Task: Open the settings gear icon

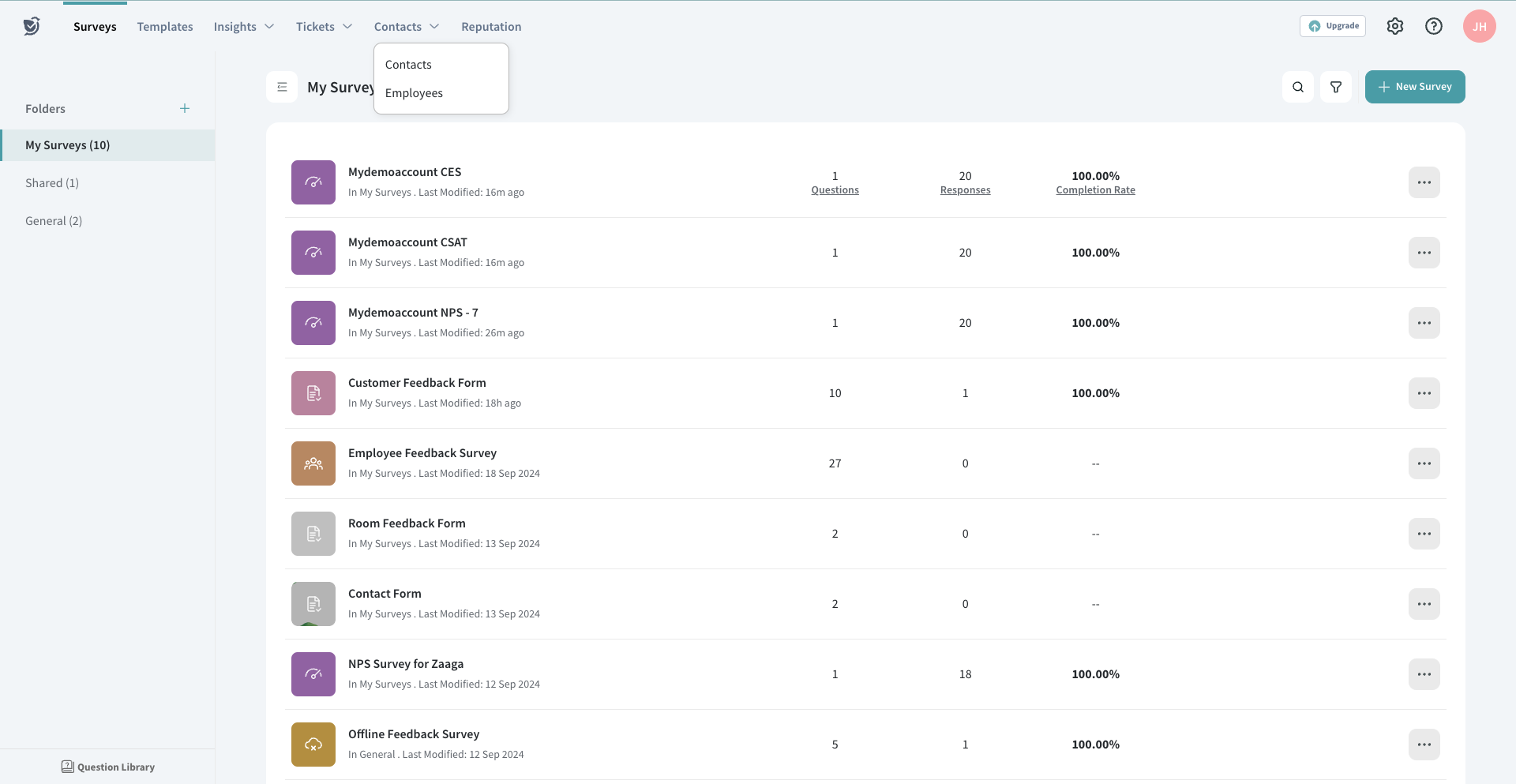Action: coord(1394,26)
